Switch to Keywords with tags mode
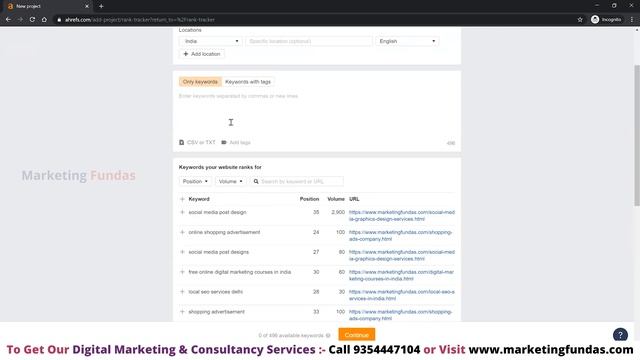 [248, 82]
